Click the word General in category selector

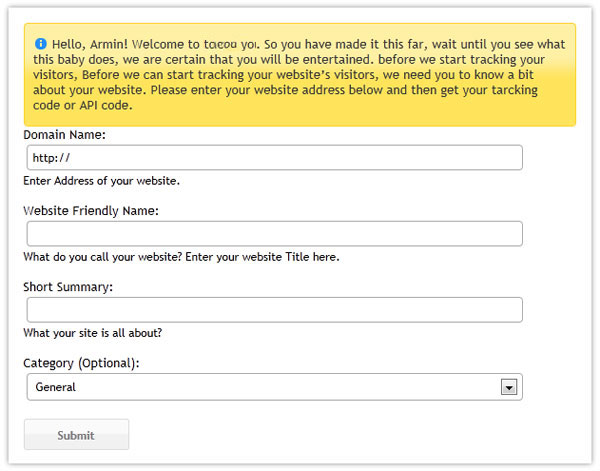[55, 387]
